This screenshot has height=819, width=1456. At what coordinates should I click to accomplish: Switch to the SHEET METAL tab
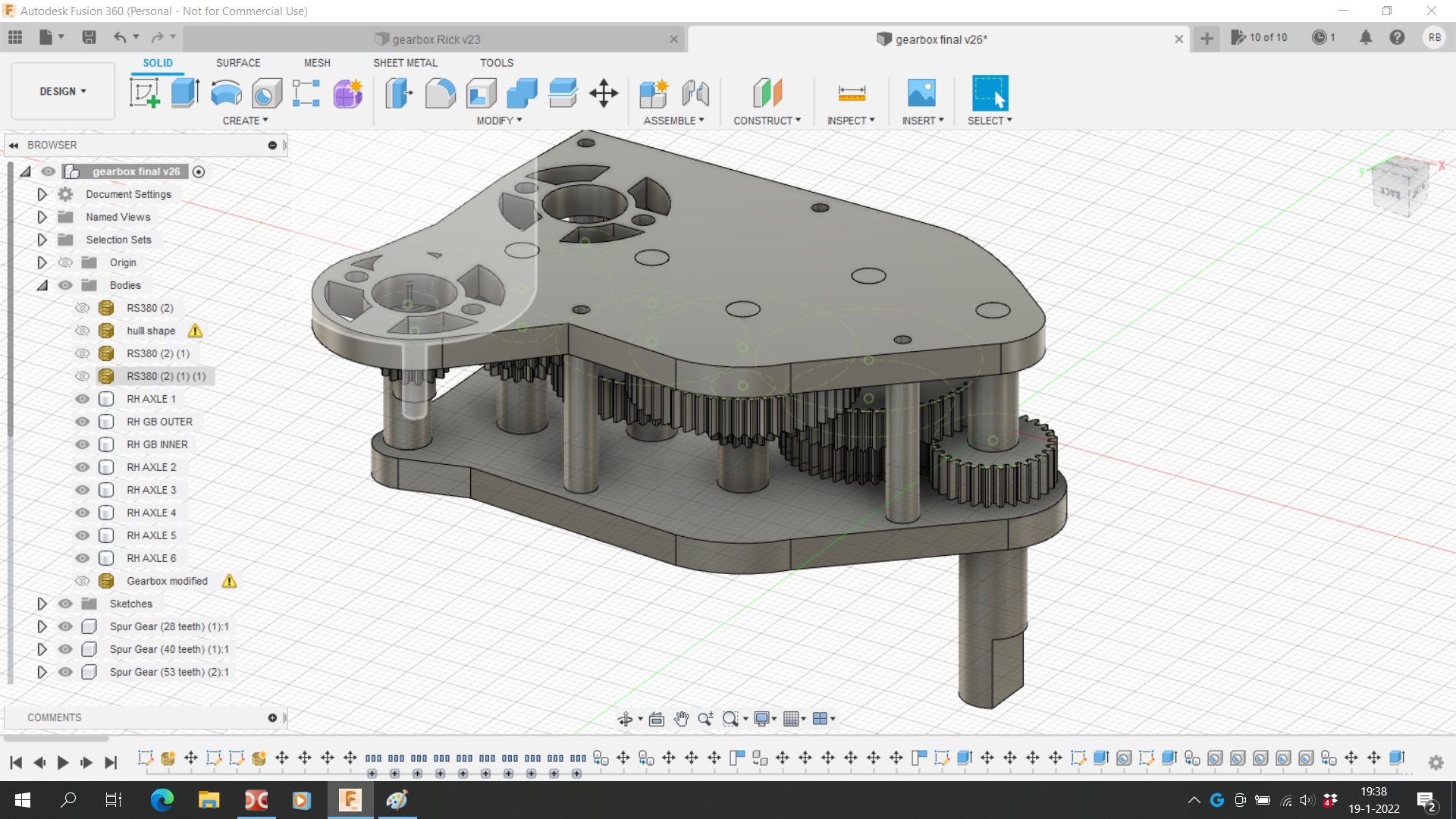point(405,63)
